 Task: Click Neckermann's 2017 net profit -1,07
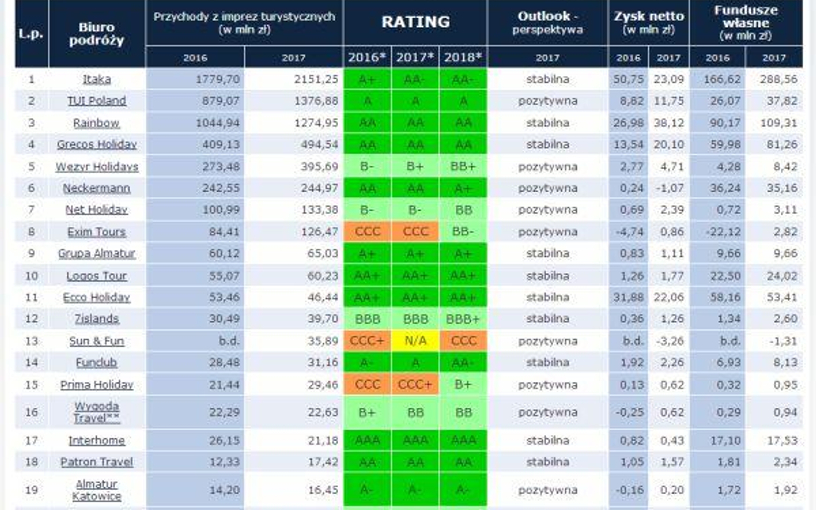pos(669,188)
